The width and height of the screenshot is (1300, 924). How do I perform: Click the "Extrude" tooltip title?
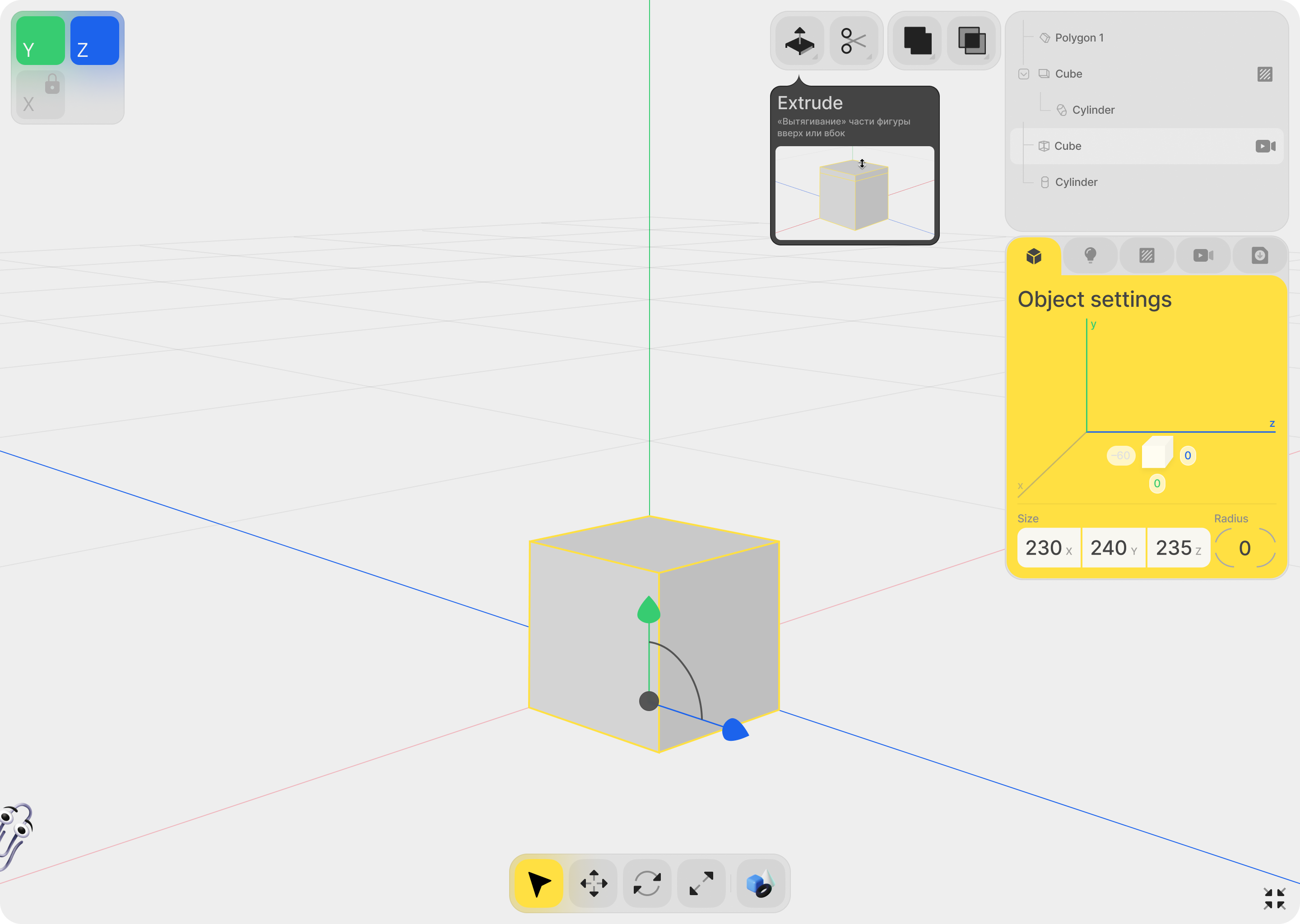tap(809, 103)
